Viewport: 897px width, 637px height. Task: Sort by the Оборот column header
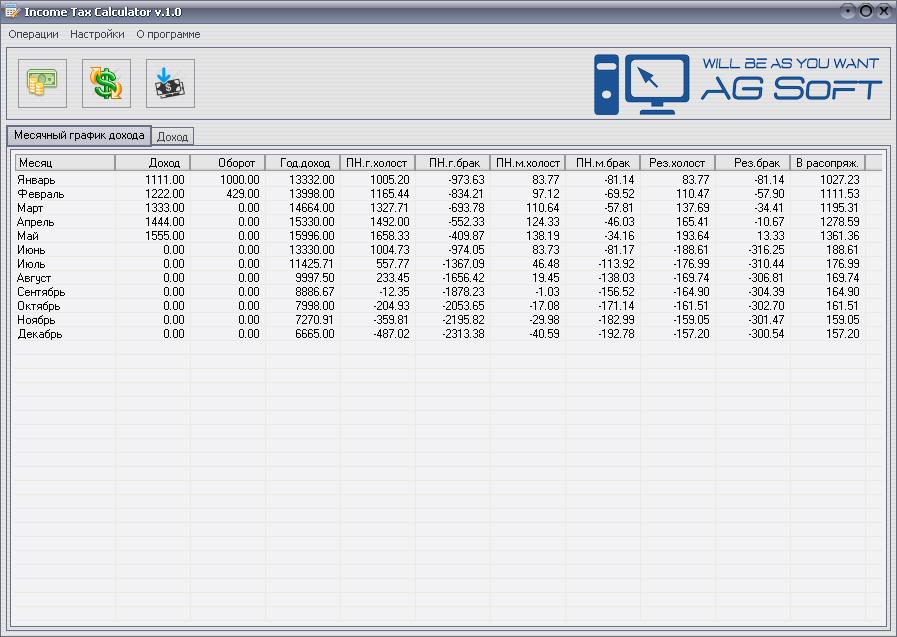(228, 163)
